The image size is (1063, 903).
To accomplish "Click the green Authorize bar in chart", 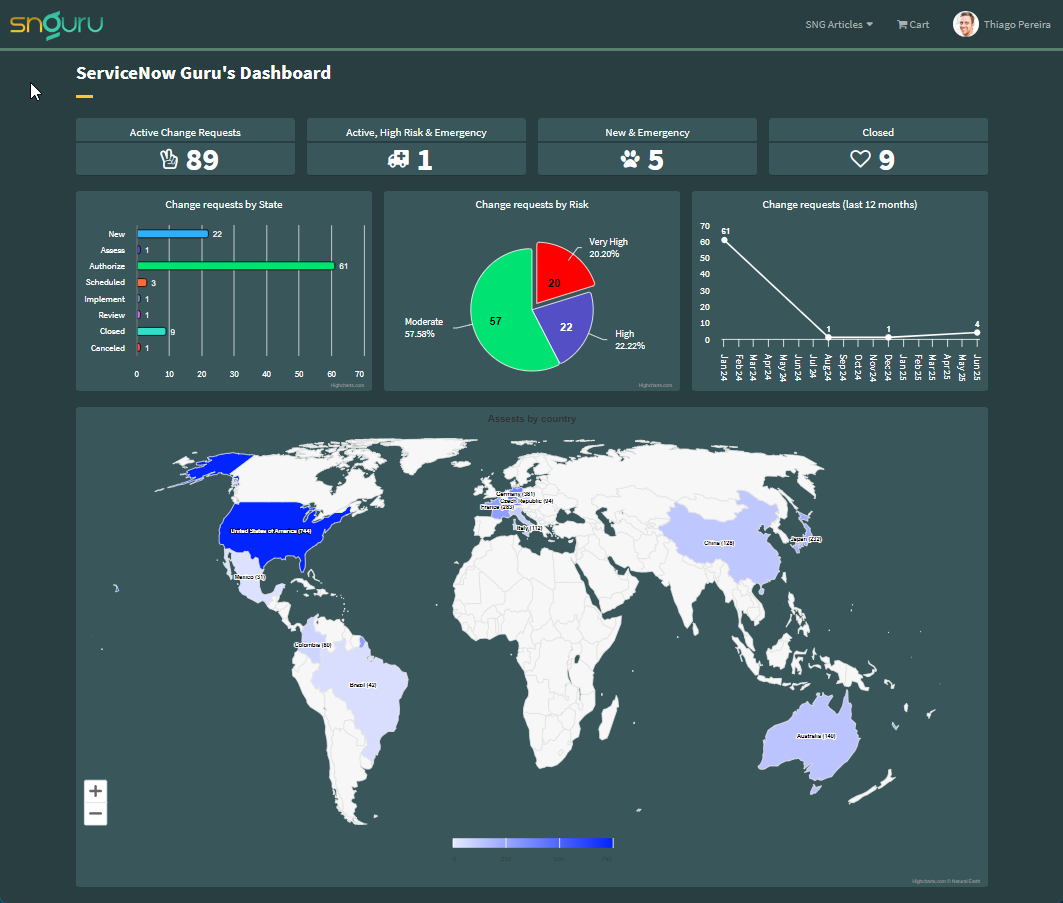I will [x=235, y=266].
